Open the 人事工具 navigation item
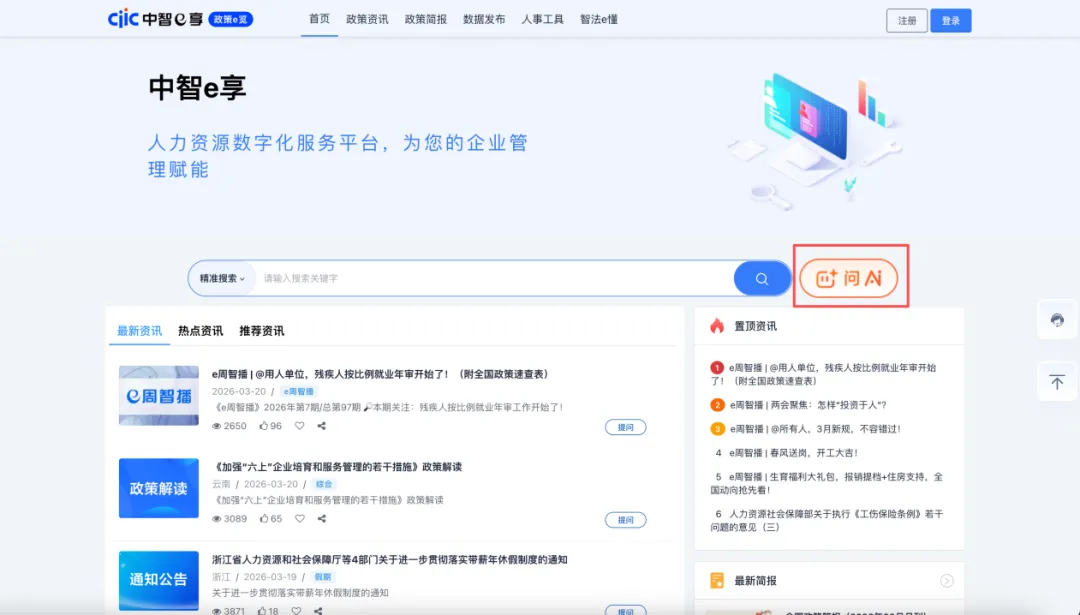This screenshot has width=1080, height=615. coord(542,19)
